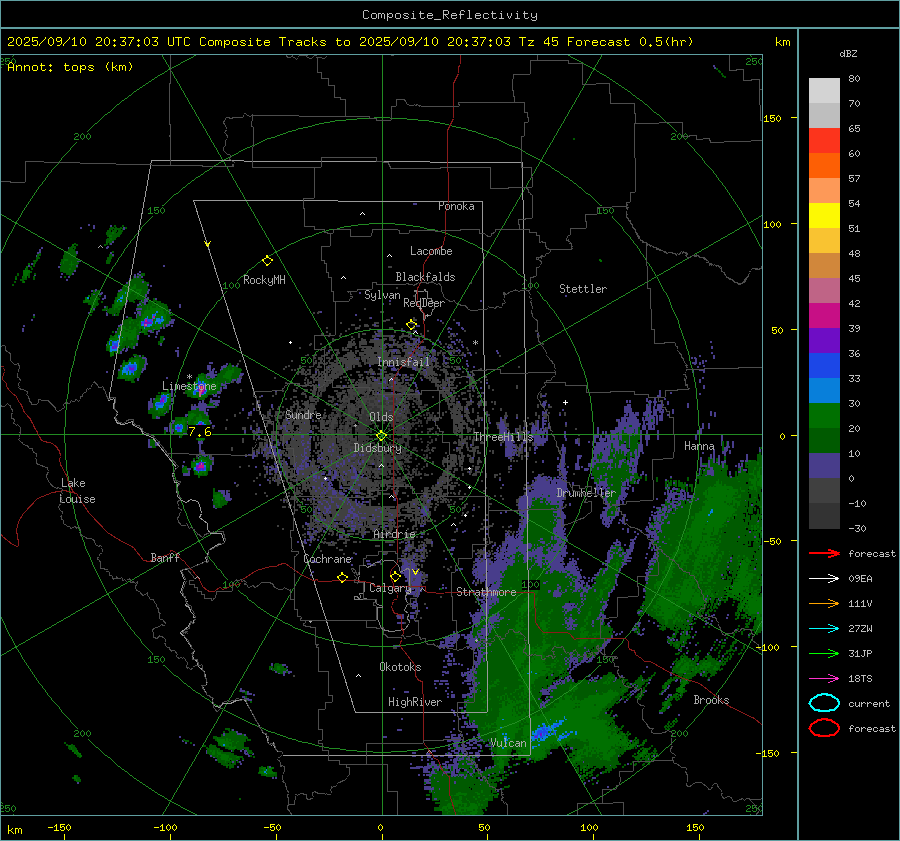Viewport: 900px width, 841px height.
Task: Click the Ponoka town label
Action: (456, 206)
